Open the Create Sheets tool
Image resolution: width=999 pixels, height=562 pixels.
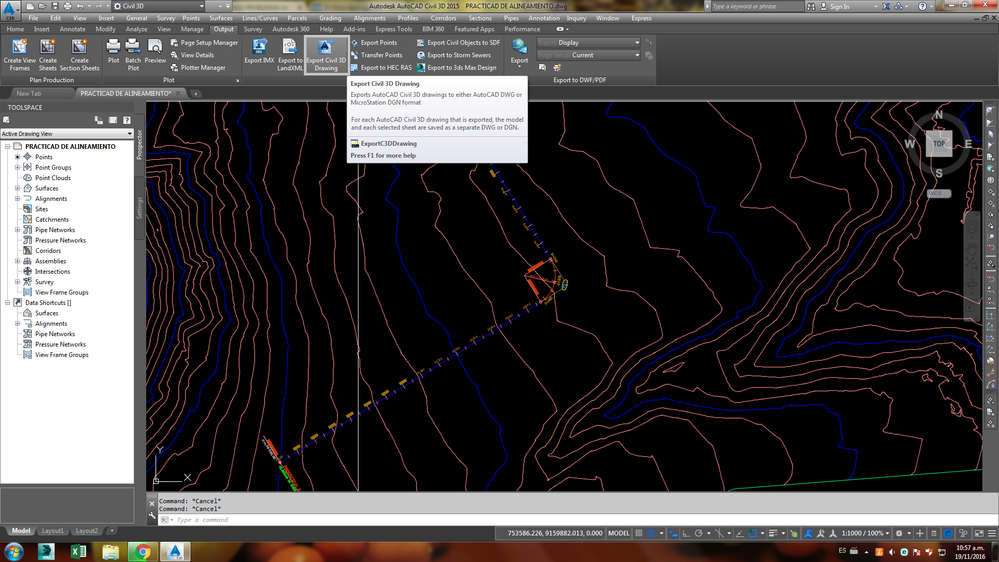tap(47, 55)
